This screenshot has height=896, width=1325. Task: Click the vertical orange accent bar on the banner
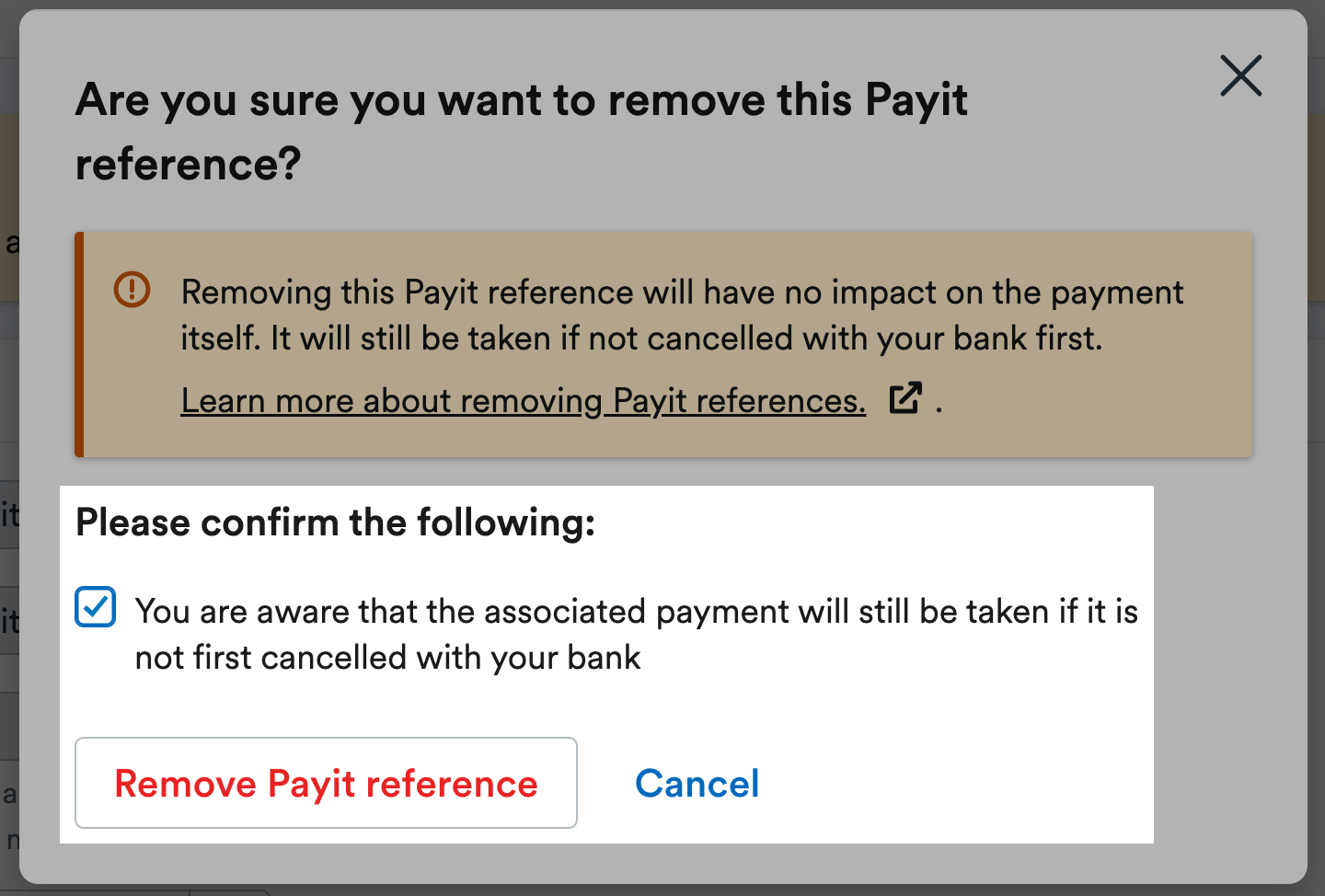pyautogui.click(x=80, y=343)
